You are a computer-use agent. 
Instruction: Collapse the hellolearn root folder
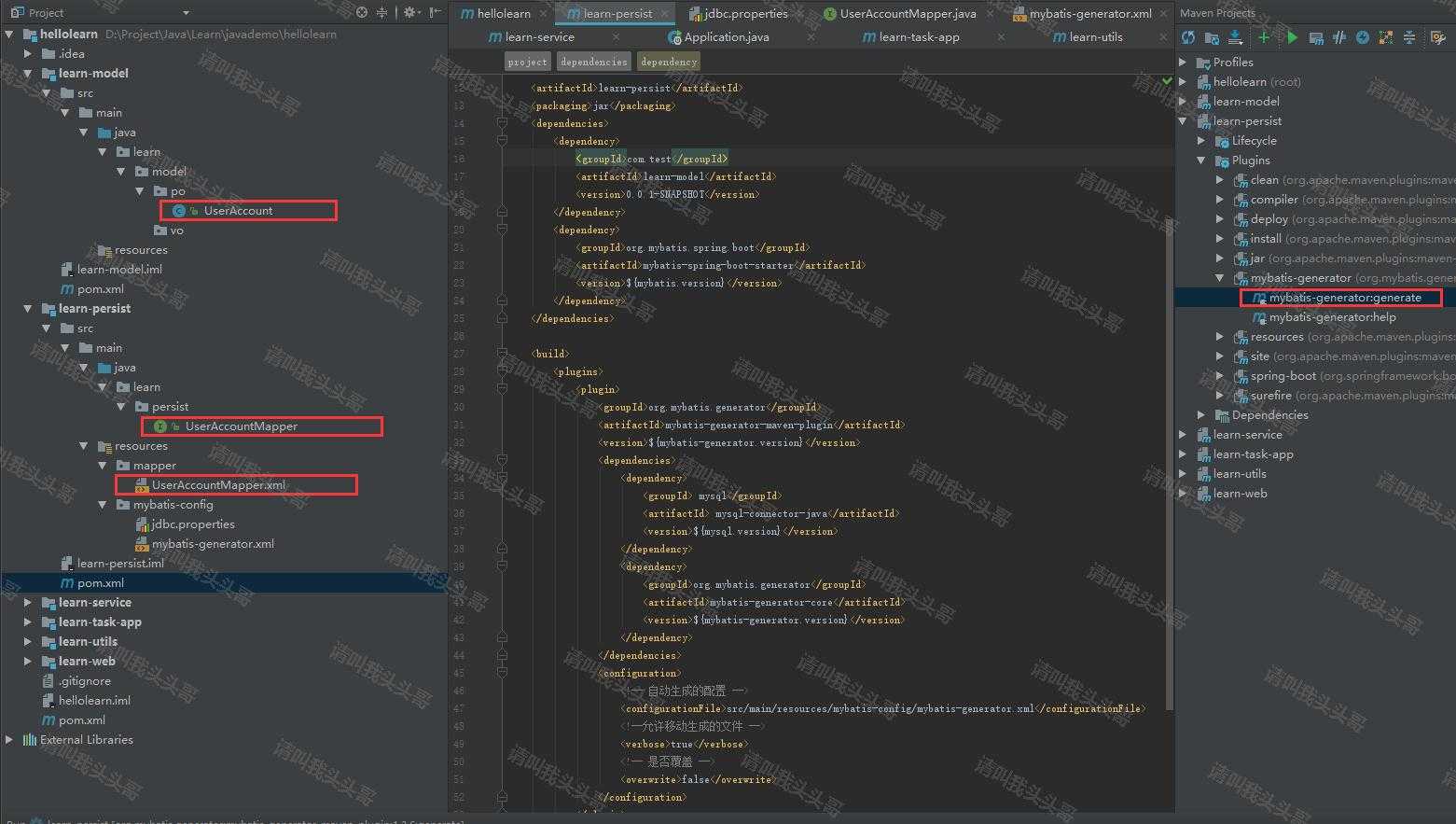(x=9, y=34)
